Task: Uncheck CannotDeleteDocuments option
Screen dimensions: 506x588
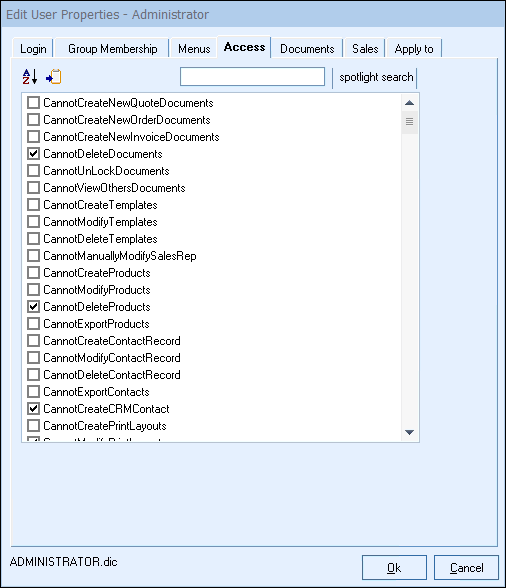Action: coord(33,154)
